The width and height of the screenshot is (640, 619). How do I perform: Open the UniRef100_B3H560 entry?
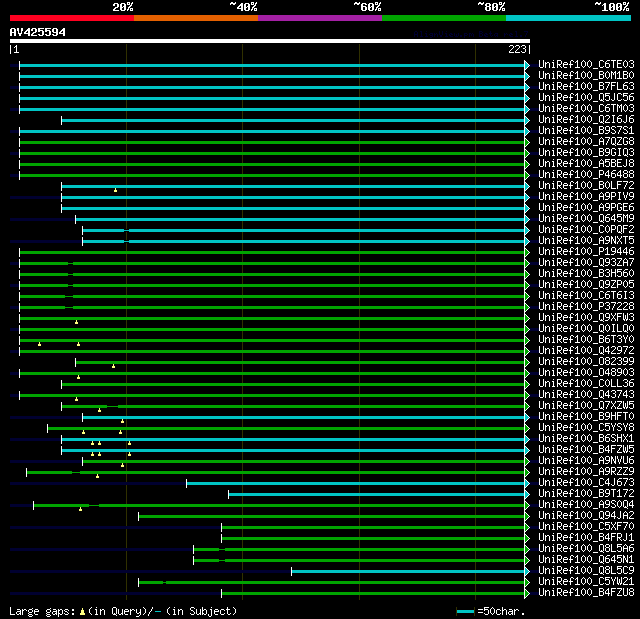[586, 274]
